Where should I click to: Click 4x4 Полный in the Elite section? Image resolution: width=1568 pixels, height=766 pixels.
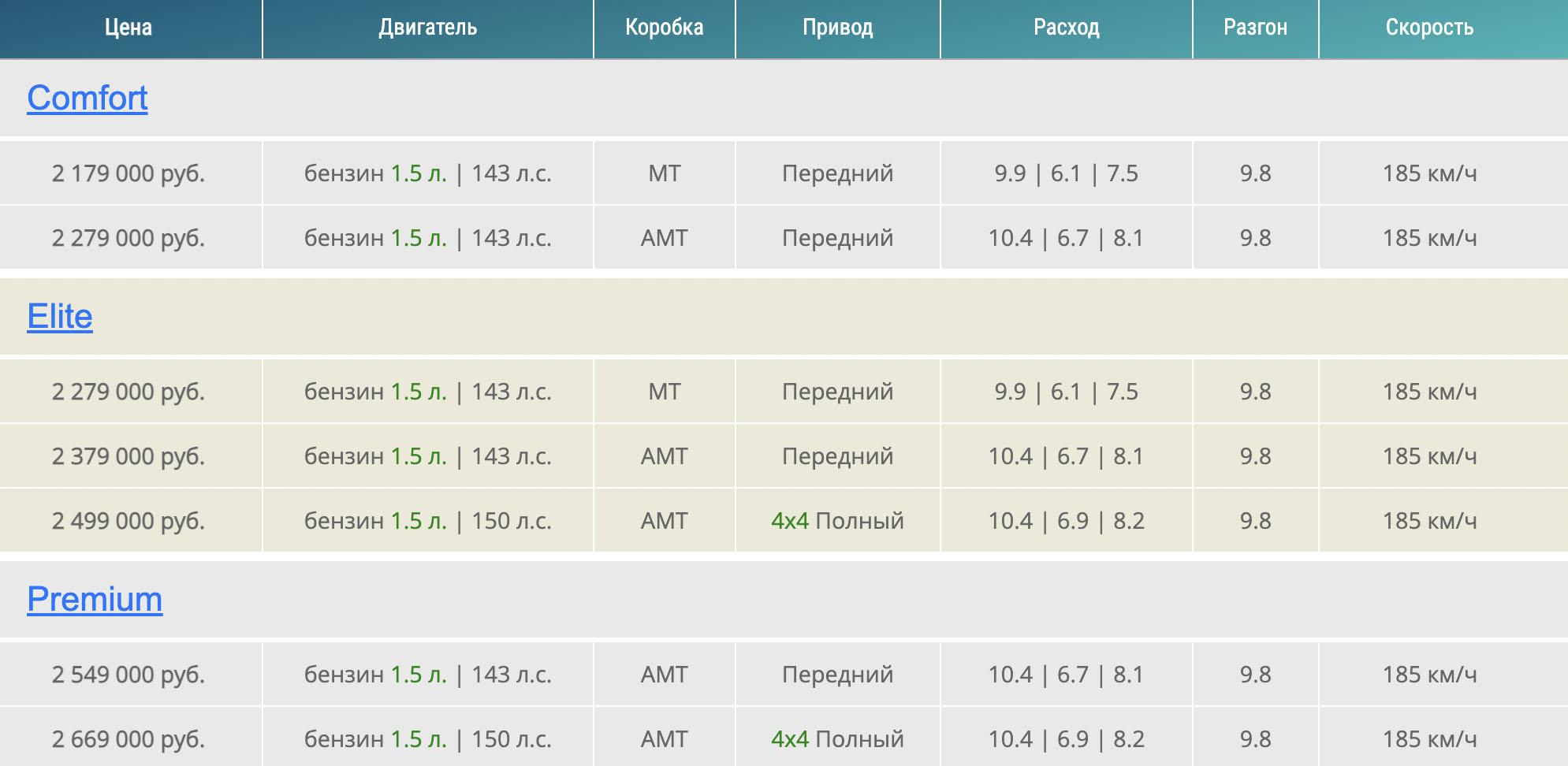tap(837, 521)
